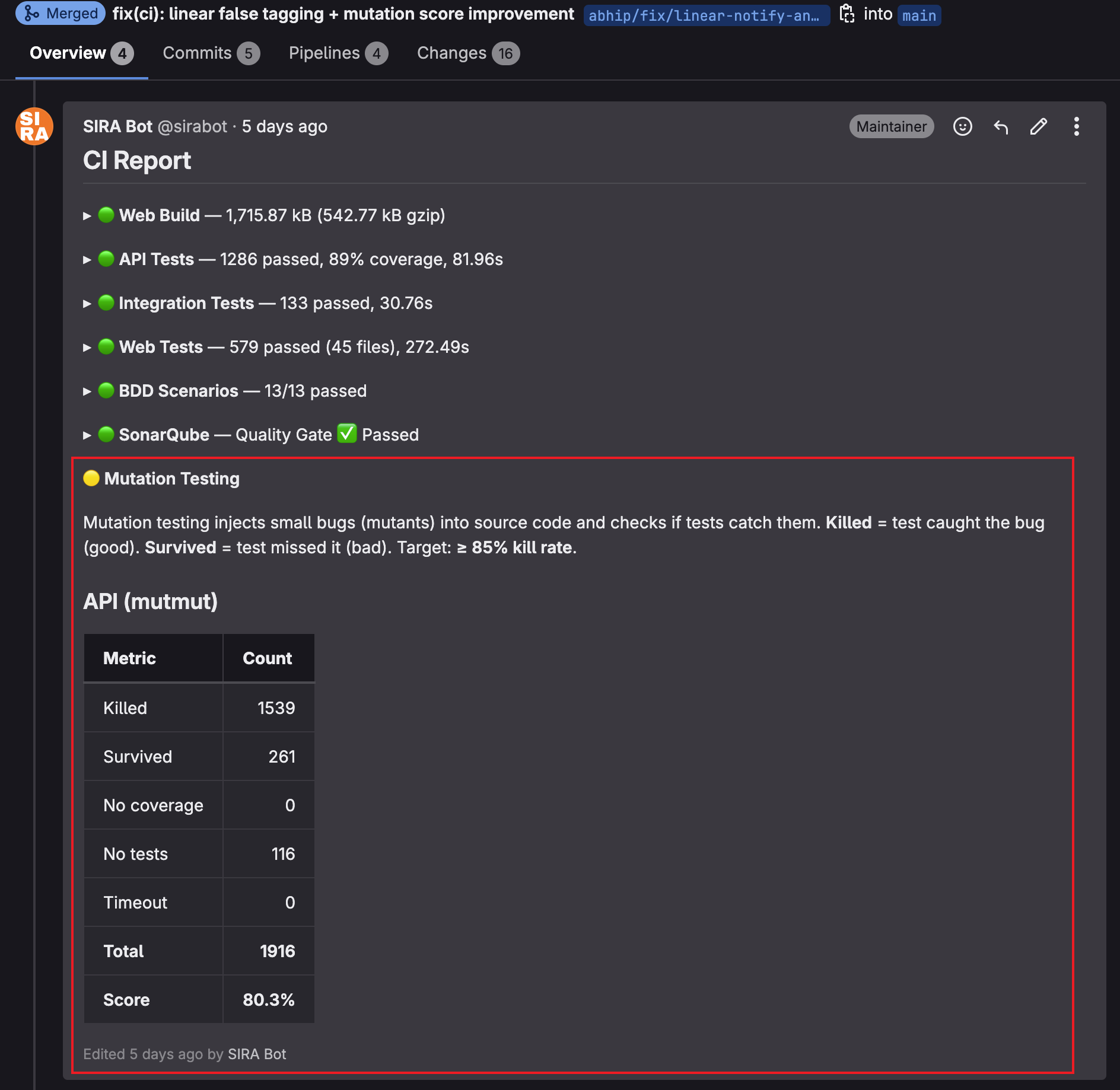Click the yellow Mutation Testing status indicator
1120x1090 pixels.
(91, 478)
